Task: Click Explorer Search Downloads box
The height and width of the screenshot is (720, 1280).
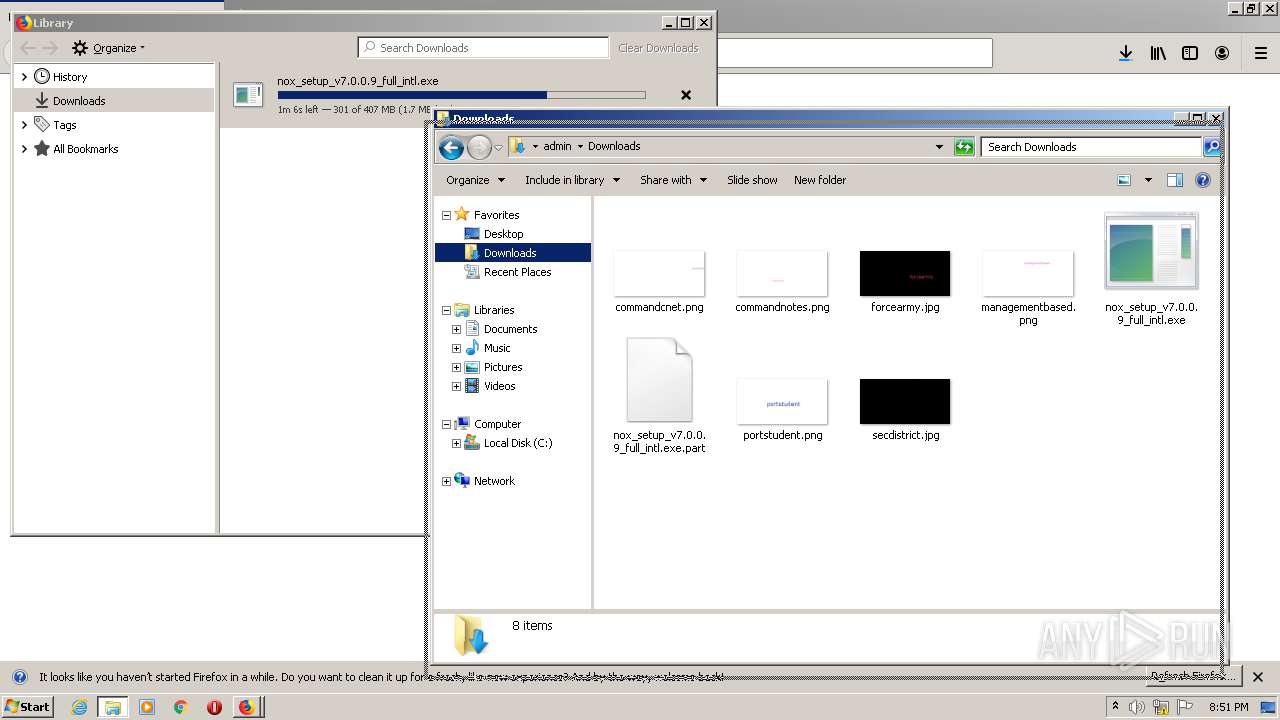Action: pos(1091,147)
